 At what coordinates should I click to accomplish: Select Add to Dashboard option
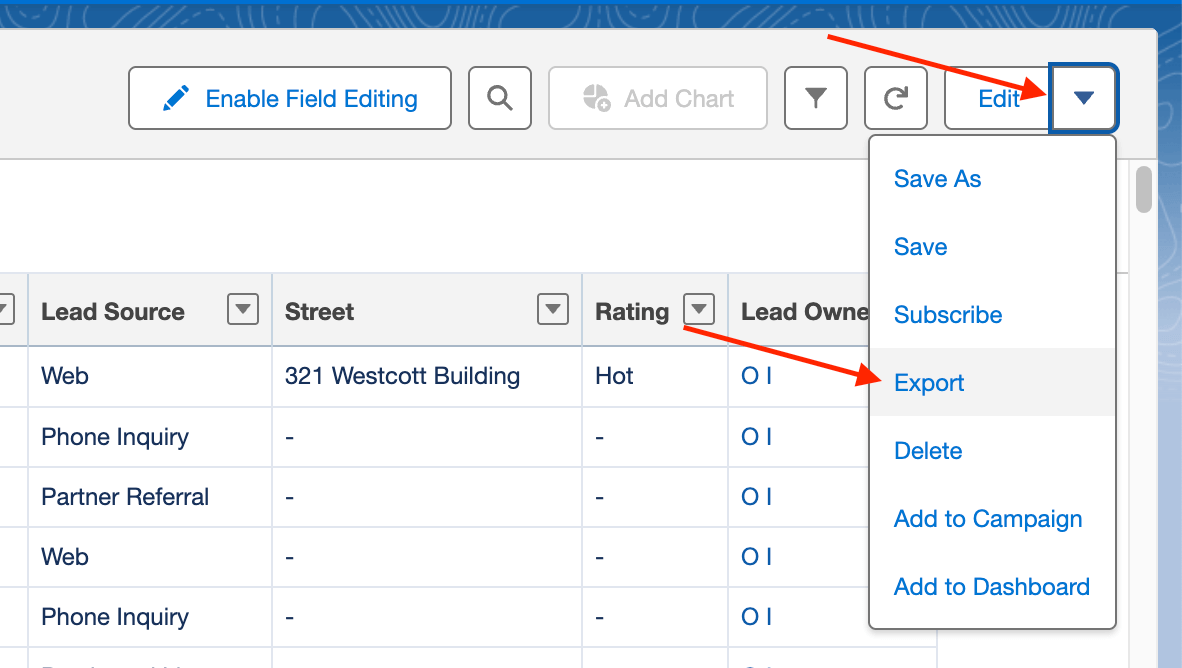(991, 587)
